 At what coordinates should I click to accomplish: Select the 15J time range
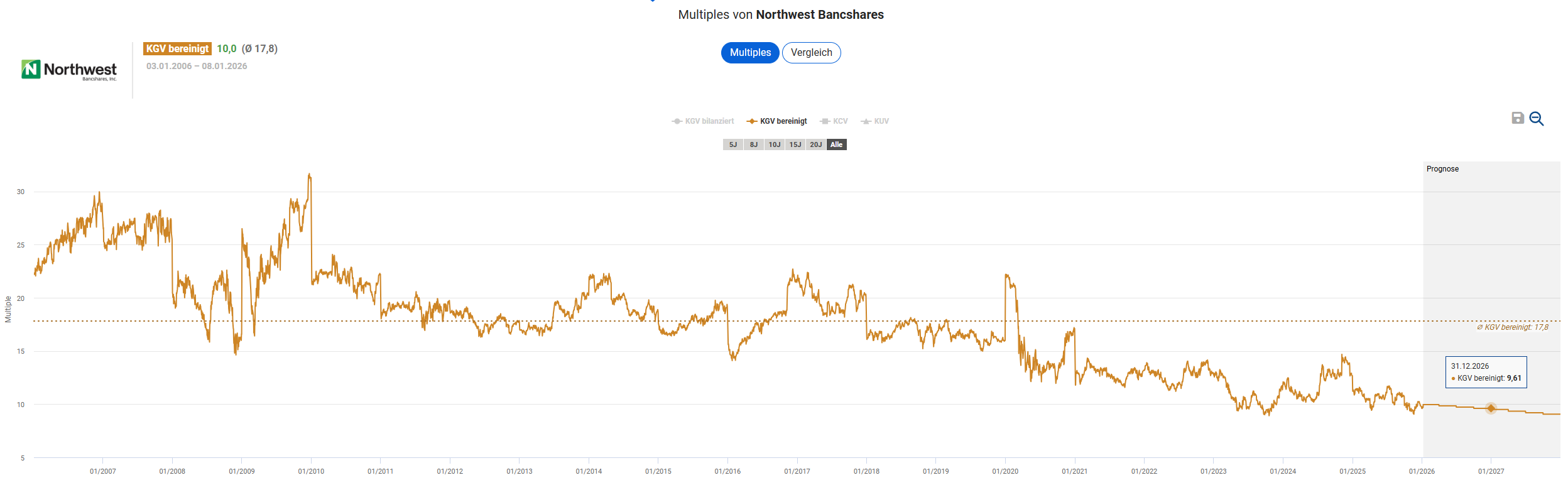pos(795,144)
